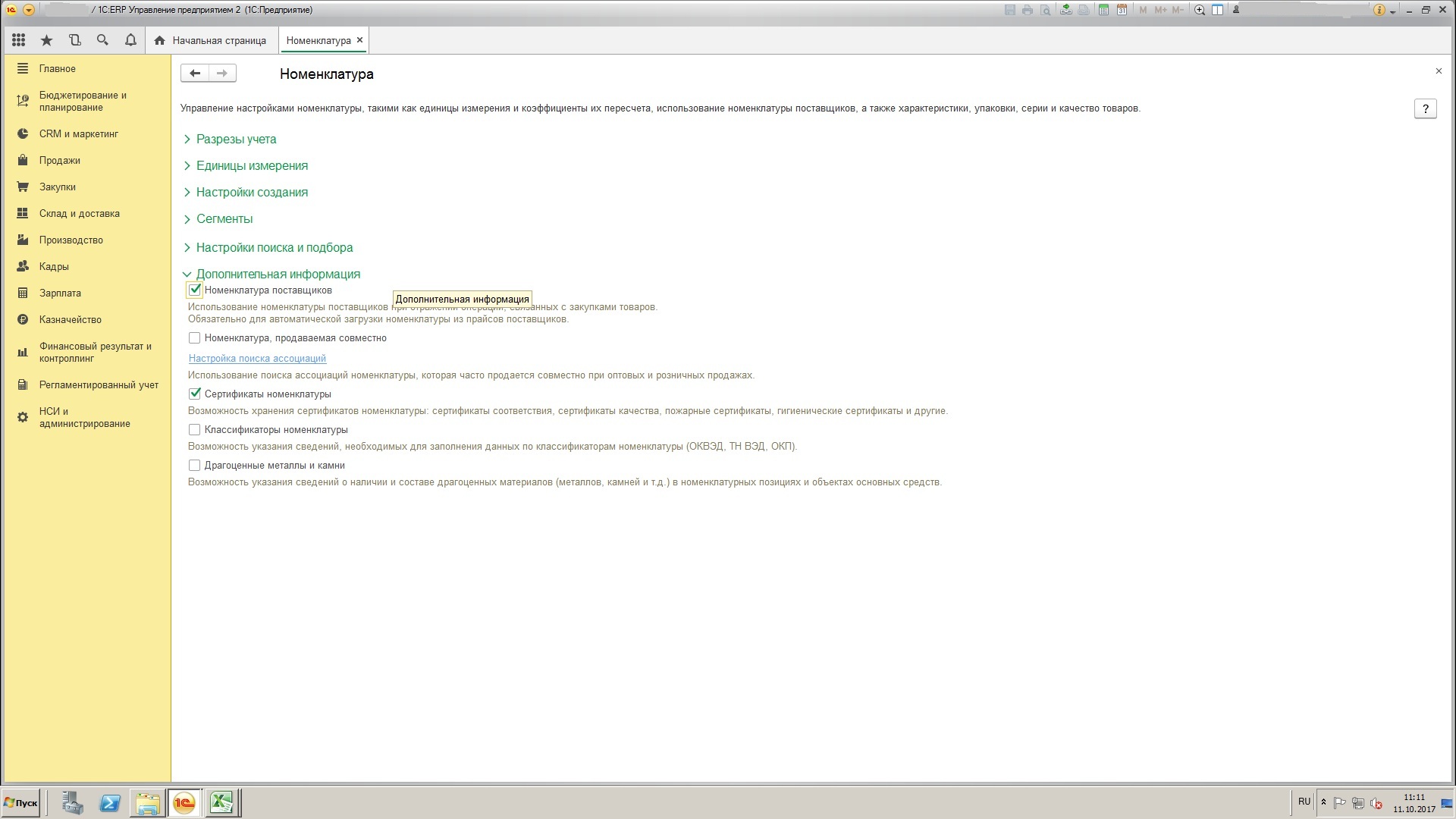1456x819 pixels.
Task: Open Favorites star icon
Action: (x=46, y=40)
